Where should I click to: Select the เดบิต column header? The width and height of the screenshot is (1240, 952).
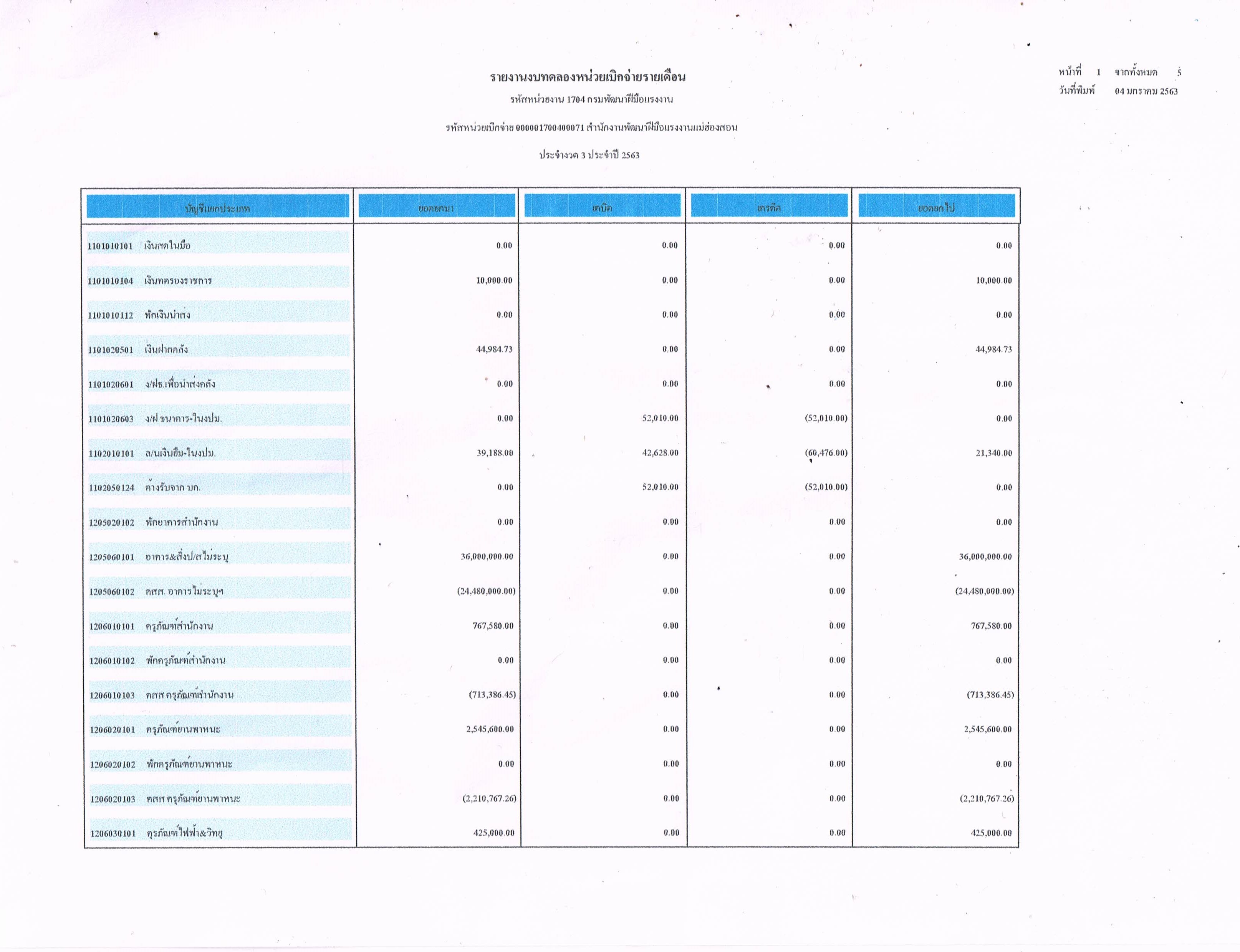(602, 208)
